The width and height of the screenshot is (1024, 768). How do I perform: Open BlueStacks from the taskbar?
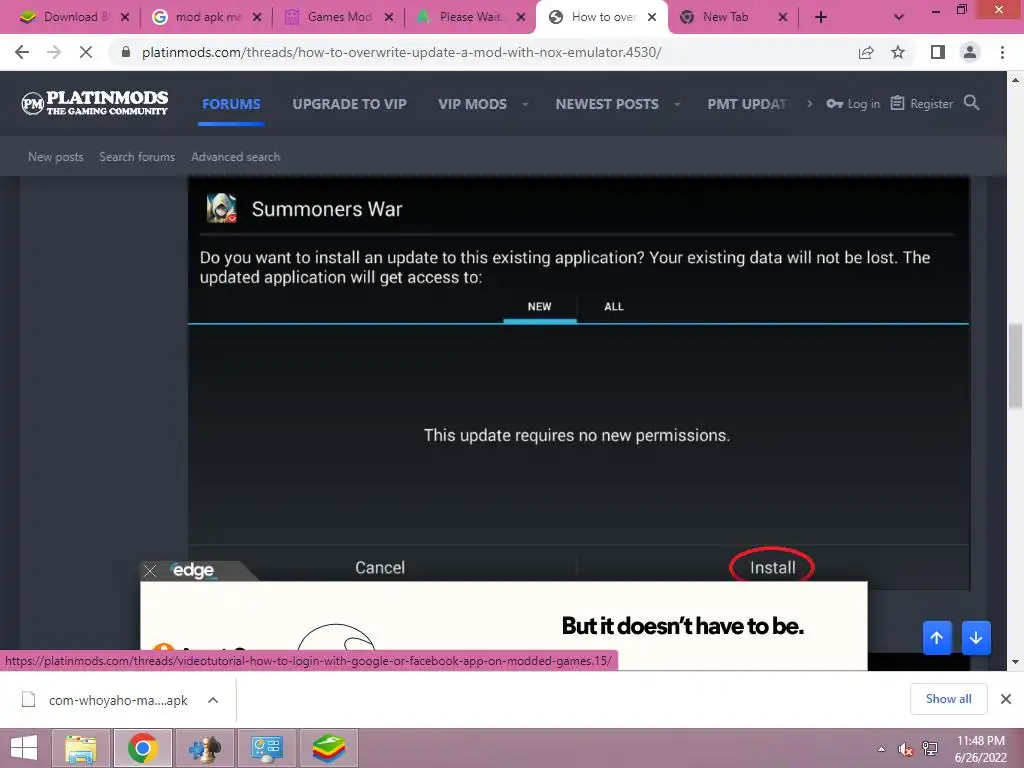328,748
